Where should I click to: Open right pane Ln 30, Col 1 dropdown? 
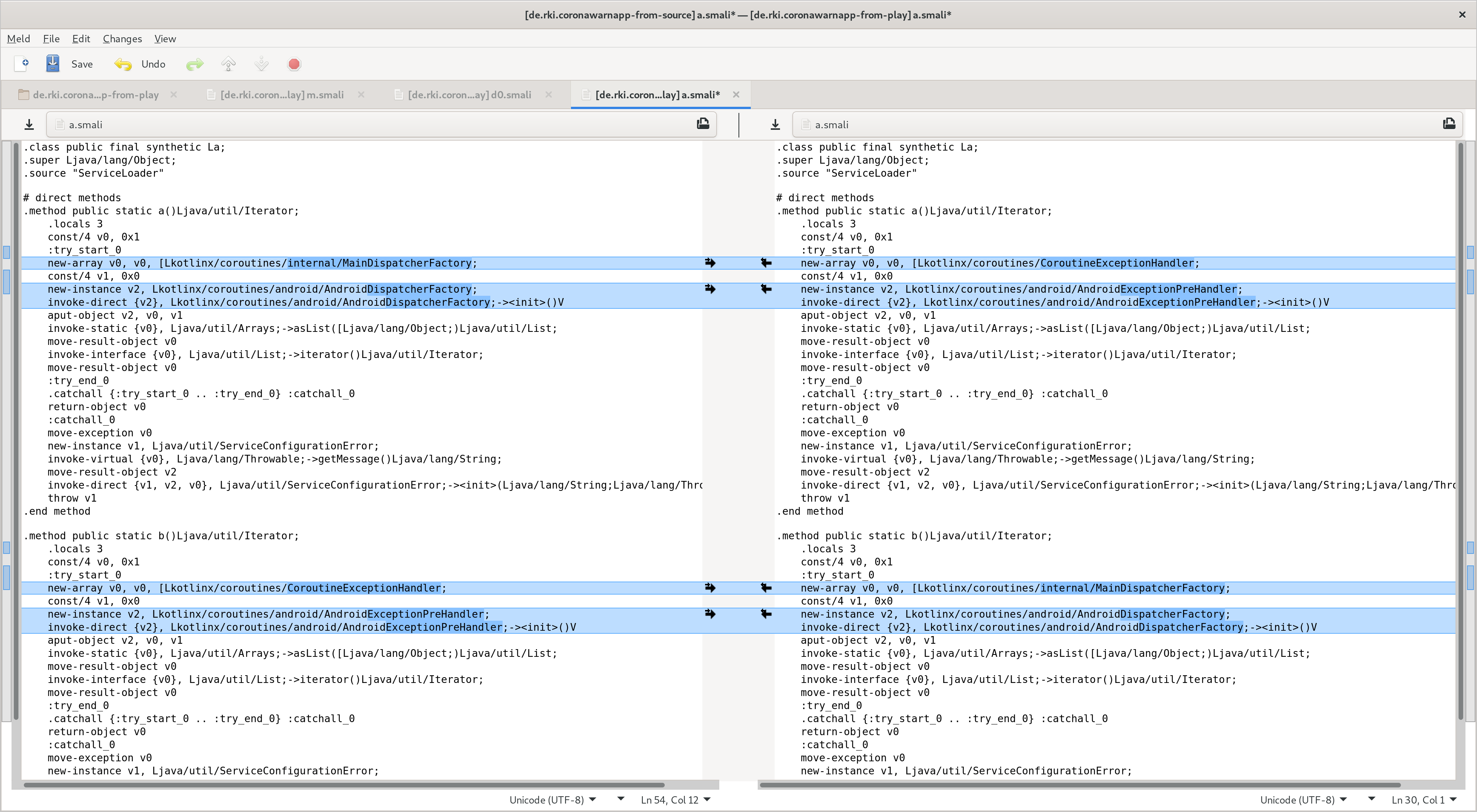click(x=1424, y=799)
